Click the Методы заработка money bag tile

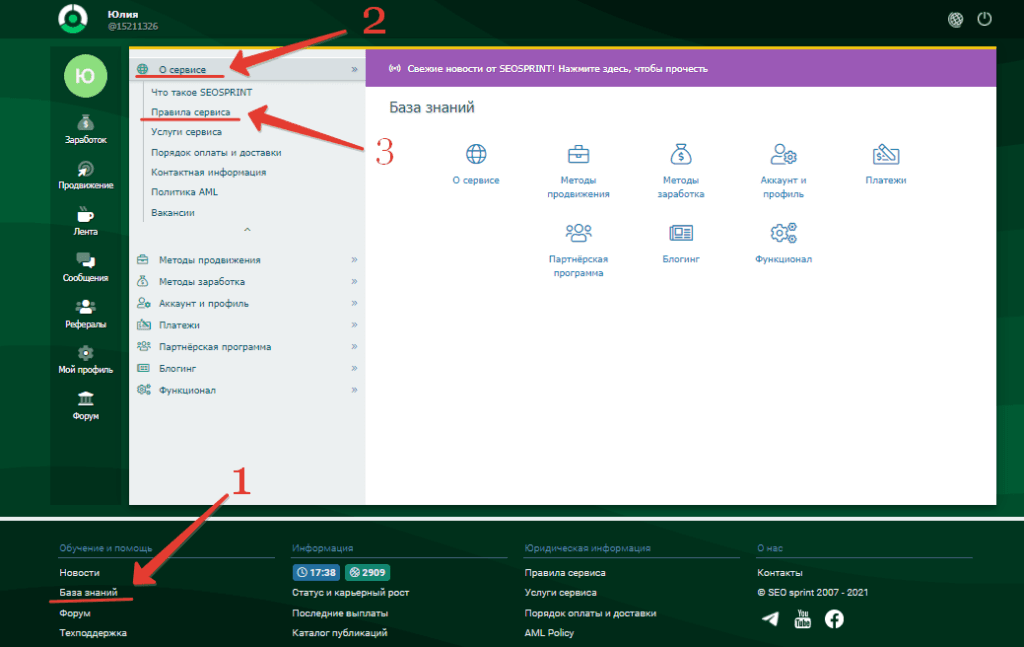(x=680, y=154)
